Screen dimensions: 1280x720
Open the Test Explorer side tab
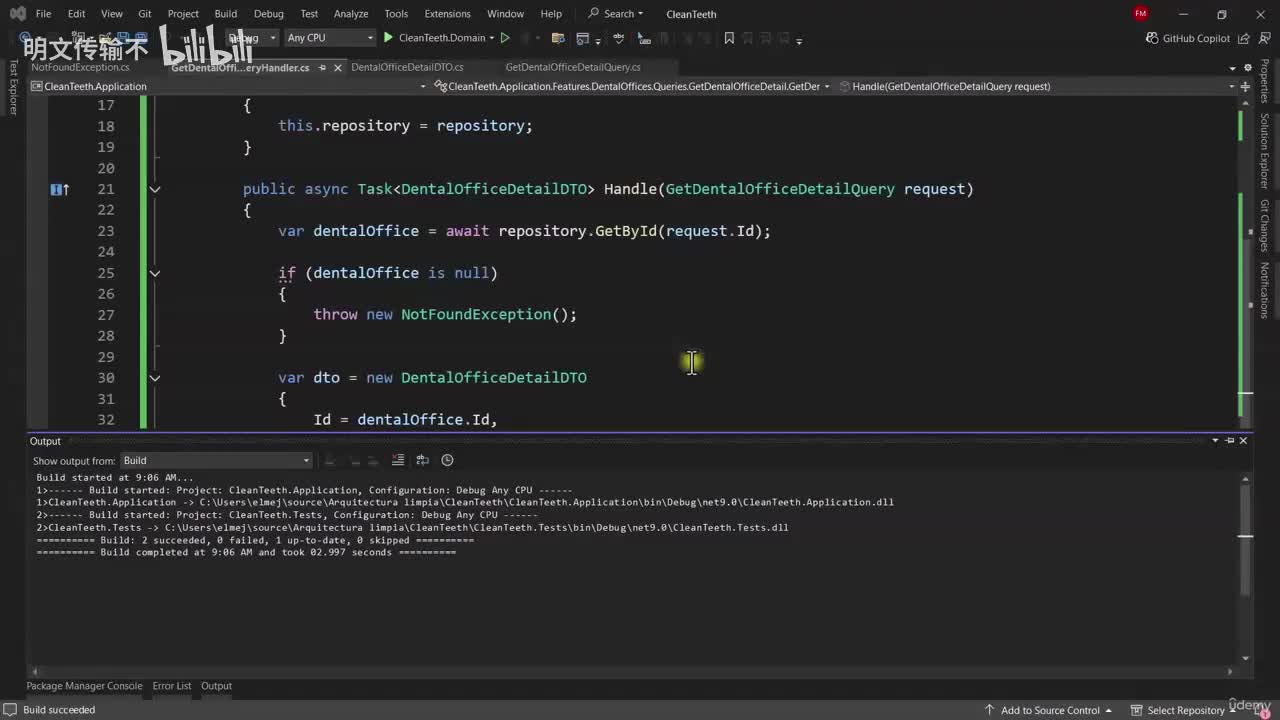[x=13, y=87]
